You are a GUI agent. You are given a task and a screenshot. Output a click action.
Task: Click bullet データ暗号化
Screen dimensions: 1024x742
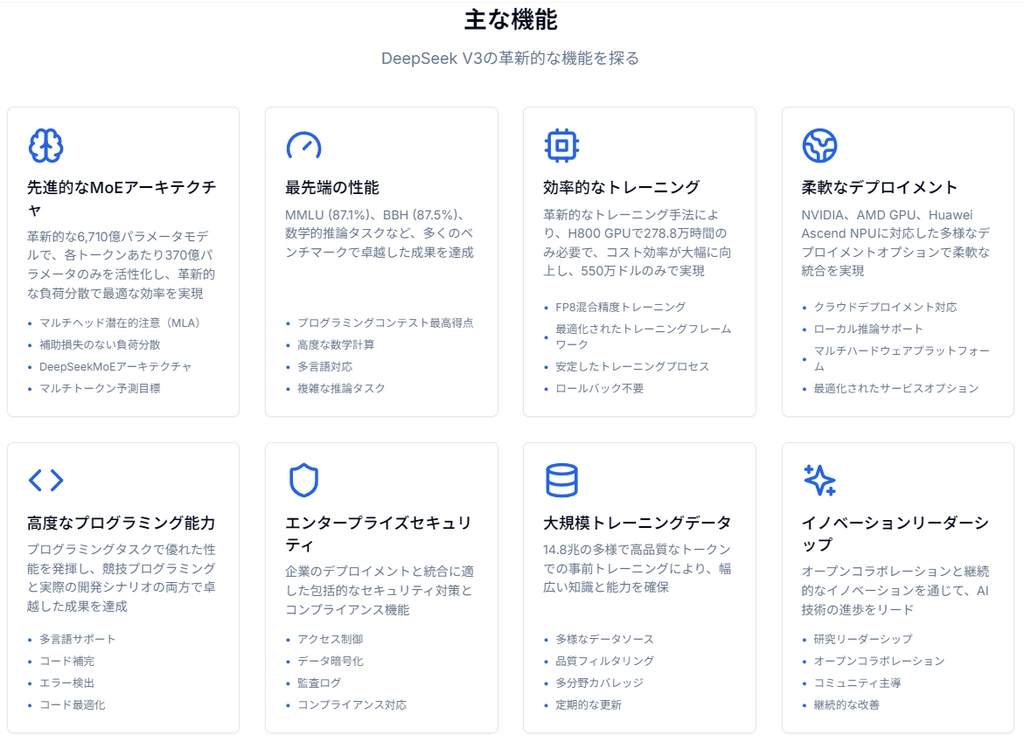point(330,661)
